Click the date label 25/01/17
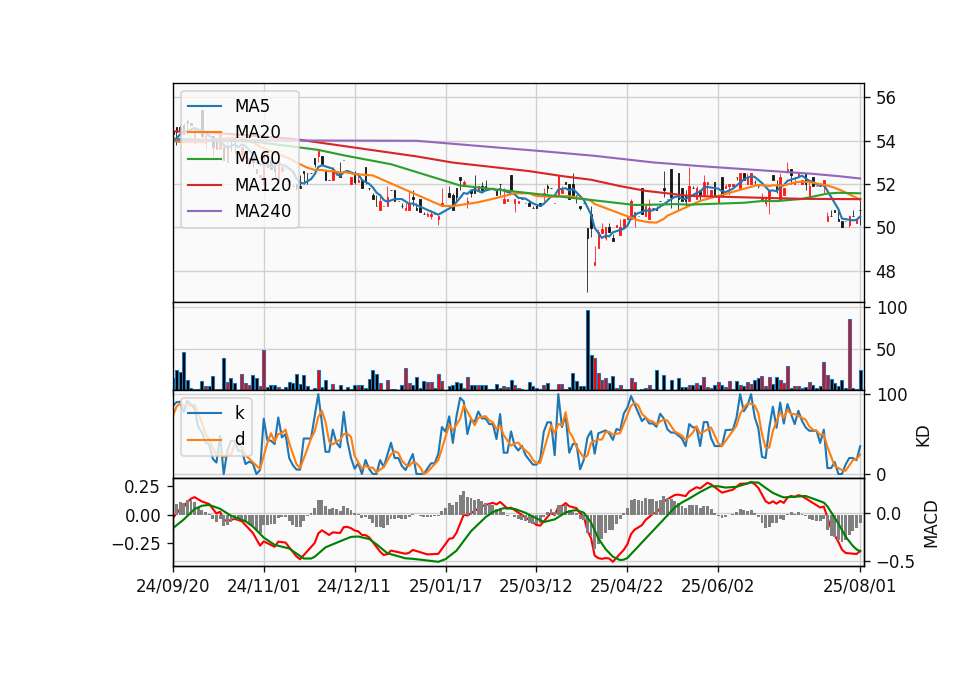The image size is (960, 690). coord(445,586)
